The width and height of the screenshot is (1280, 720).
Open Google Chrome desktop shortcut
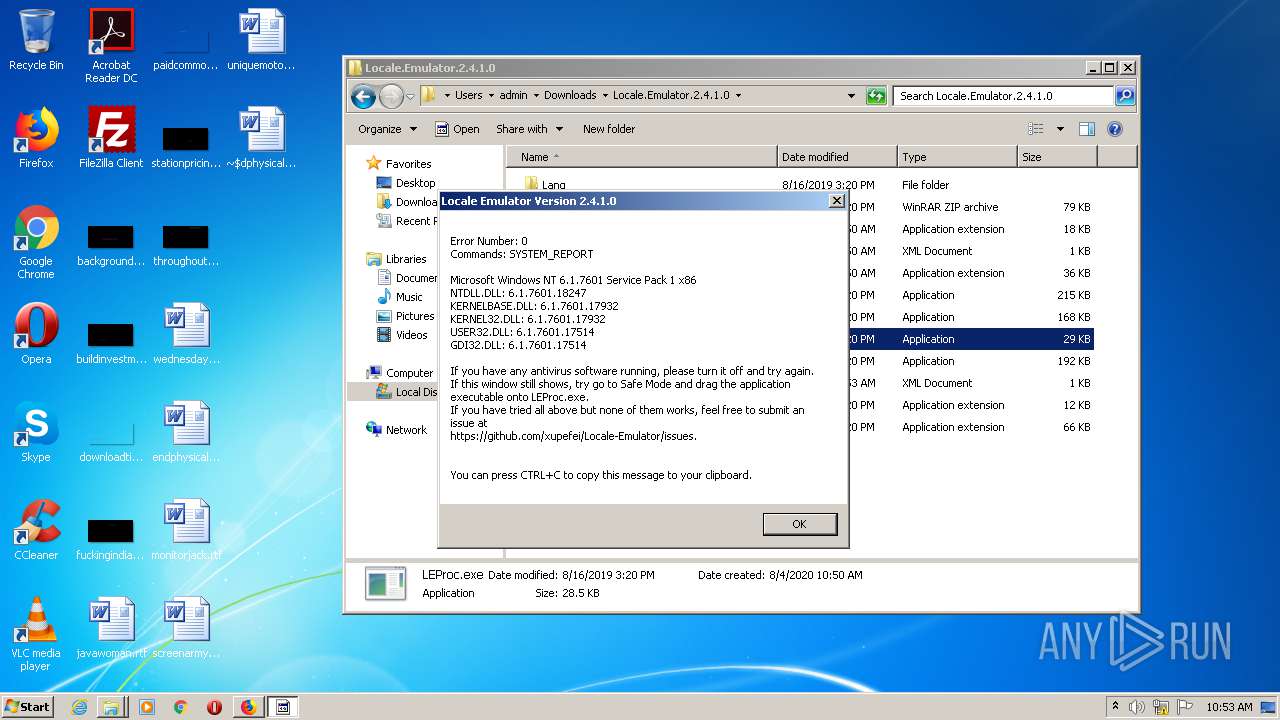click(36, 242)
